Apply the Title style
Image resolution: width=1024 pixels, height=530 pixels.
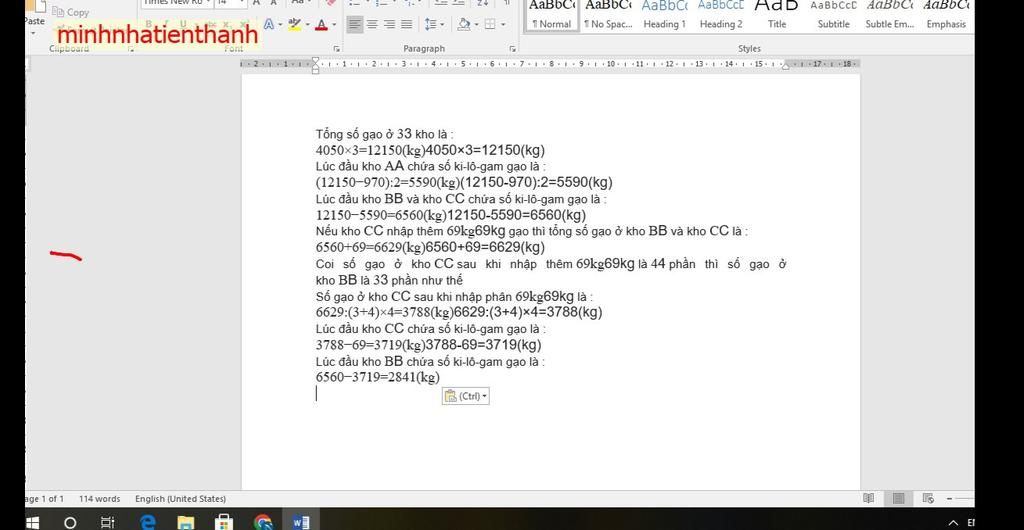(x=777, y=15)
